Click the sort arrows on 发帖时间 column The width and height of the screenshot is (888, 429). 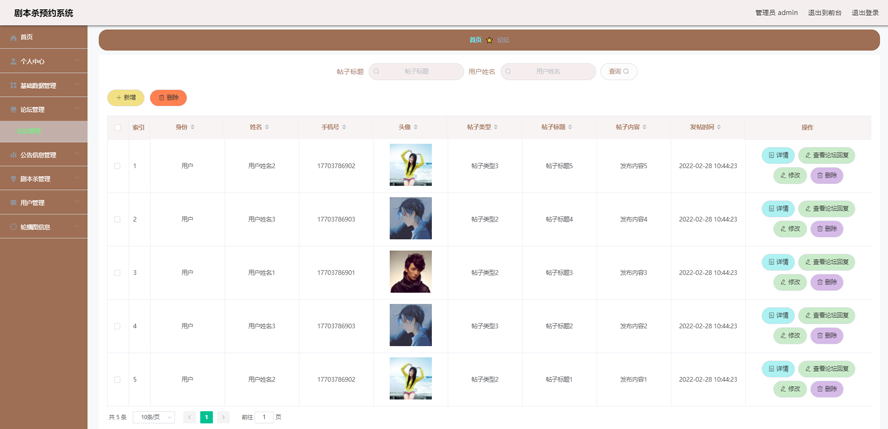pyautogui.click(x=719, y=127)
